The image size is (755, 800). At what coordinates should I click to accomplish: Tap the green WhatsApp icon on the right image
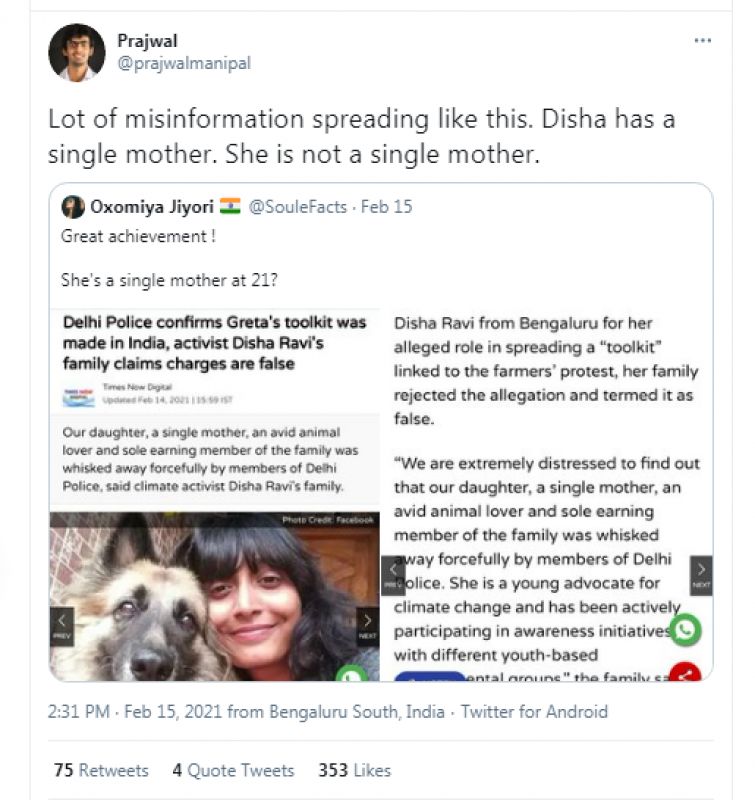(686, 630)
